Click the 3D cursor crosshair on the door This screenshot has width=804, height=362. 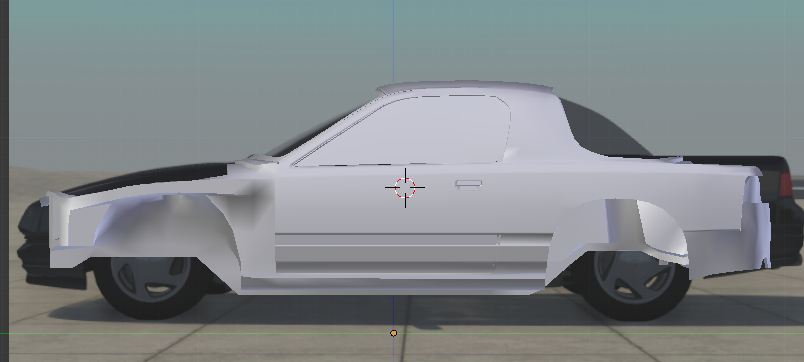405,188
